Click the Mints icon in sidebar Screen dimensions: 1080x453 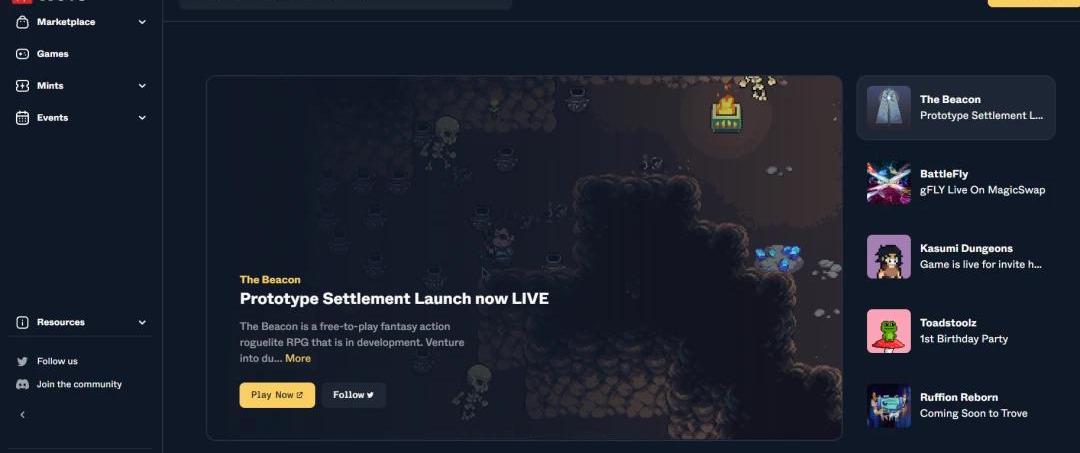[x=22, y=85]
